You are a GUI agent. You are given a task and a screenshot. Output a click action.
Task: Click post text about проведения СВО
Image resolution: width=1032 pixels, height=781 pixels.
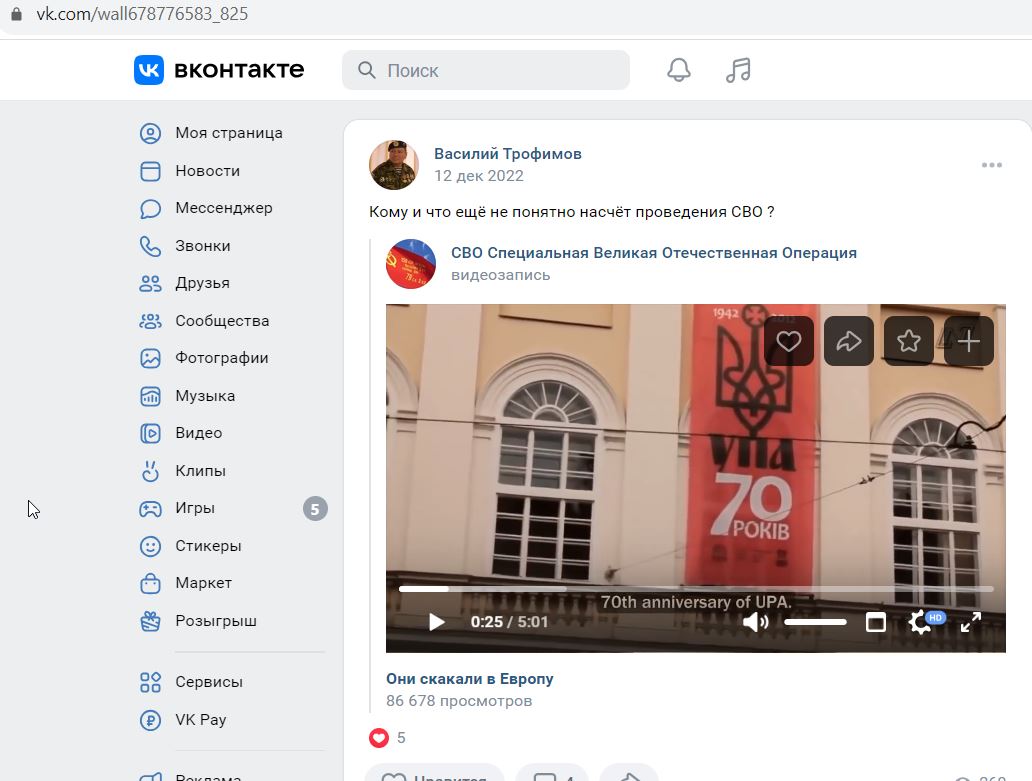point(571,212)
